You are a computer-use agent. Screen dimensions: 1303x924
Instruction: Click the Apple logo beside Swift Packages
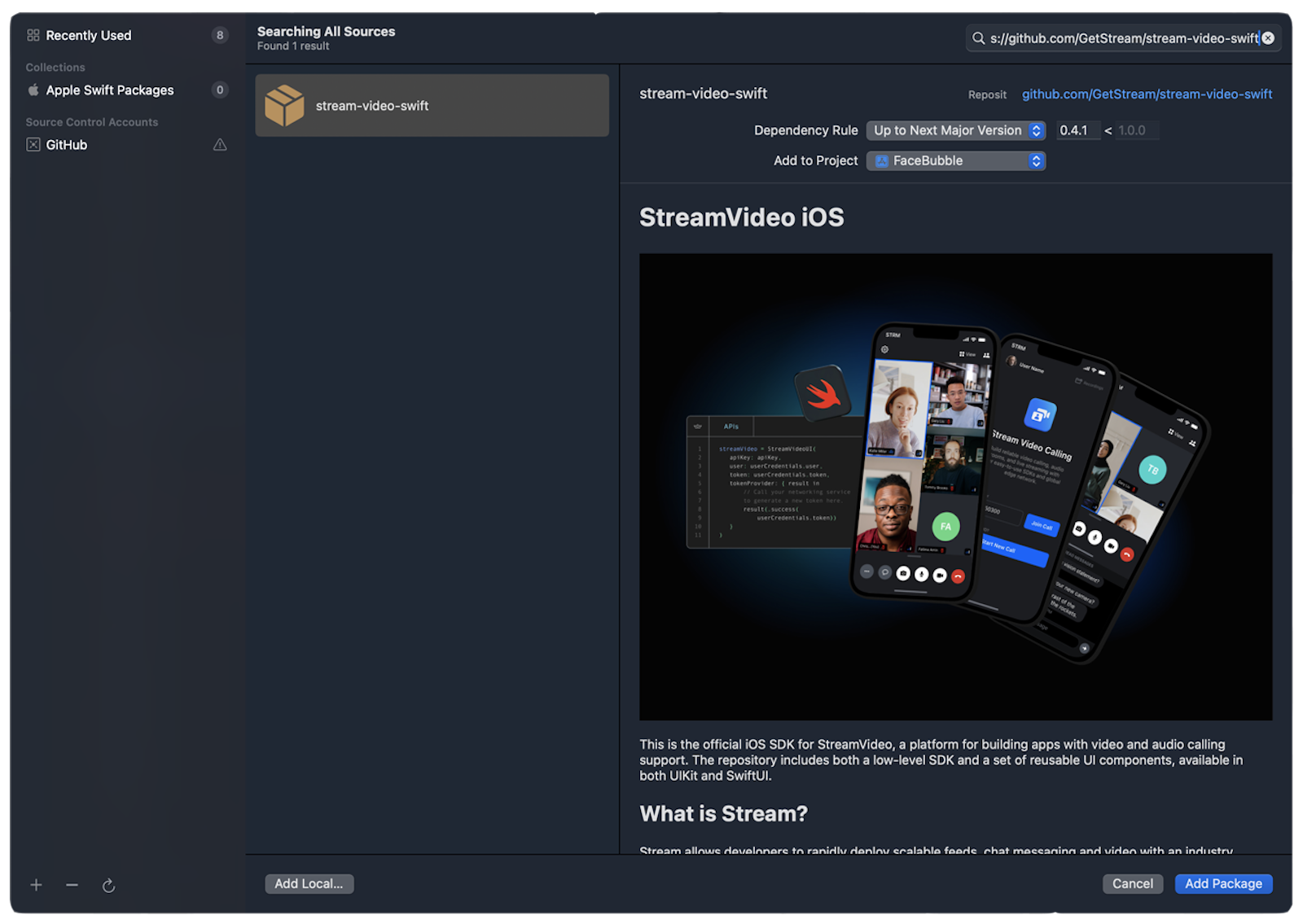coord(33,90)
